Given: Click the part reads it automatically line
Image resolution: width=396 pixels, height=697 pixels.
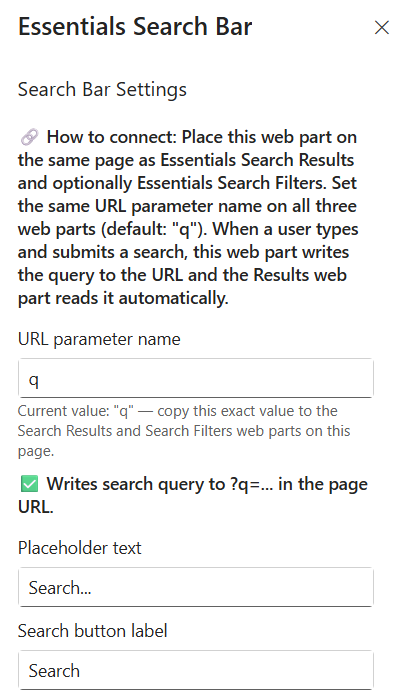Looking at the screenshot, I should pyautogui.click(x=123, y=298).
